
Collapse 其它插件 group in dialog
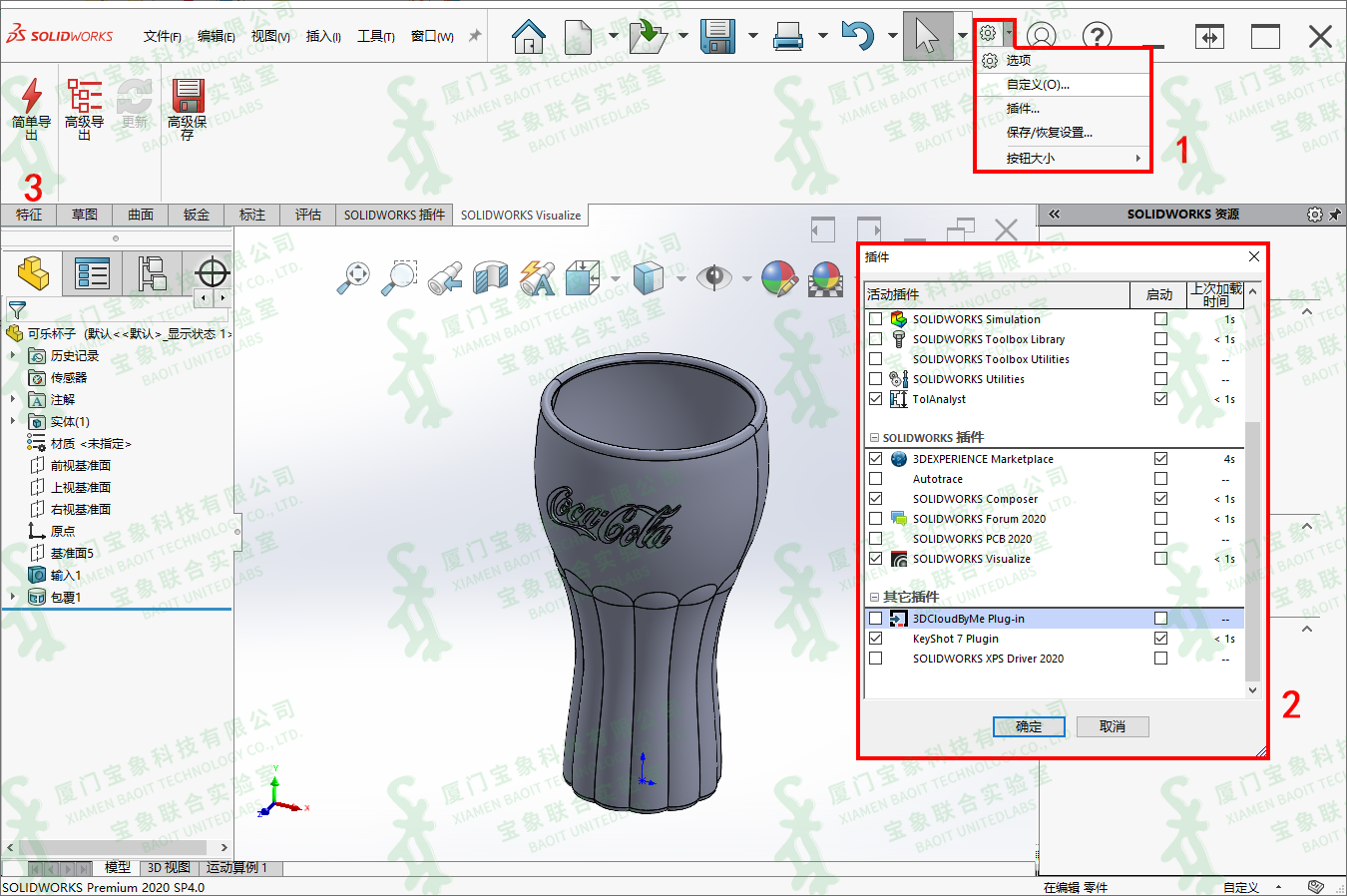[875, 598]
